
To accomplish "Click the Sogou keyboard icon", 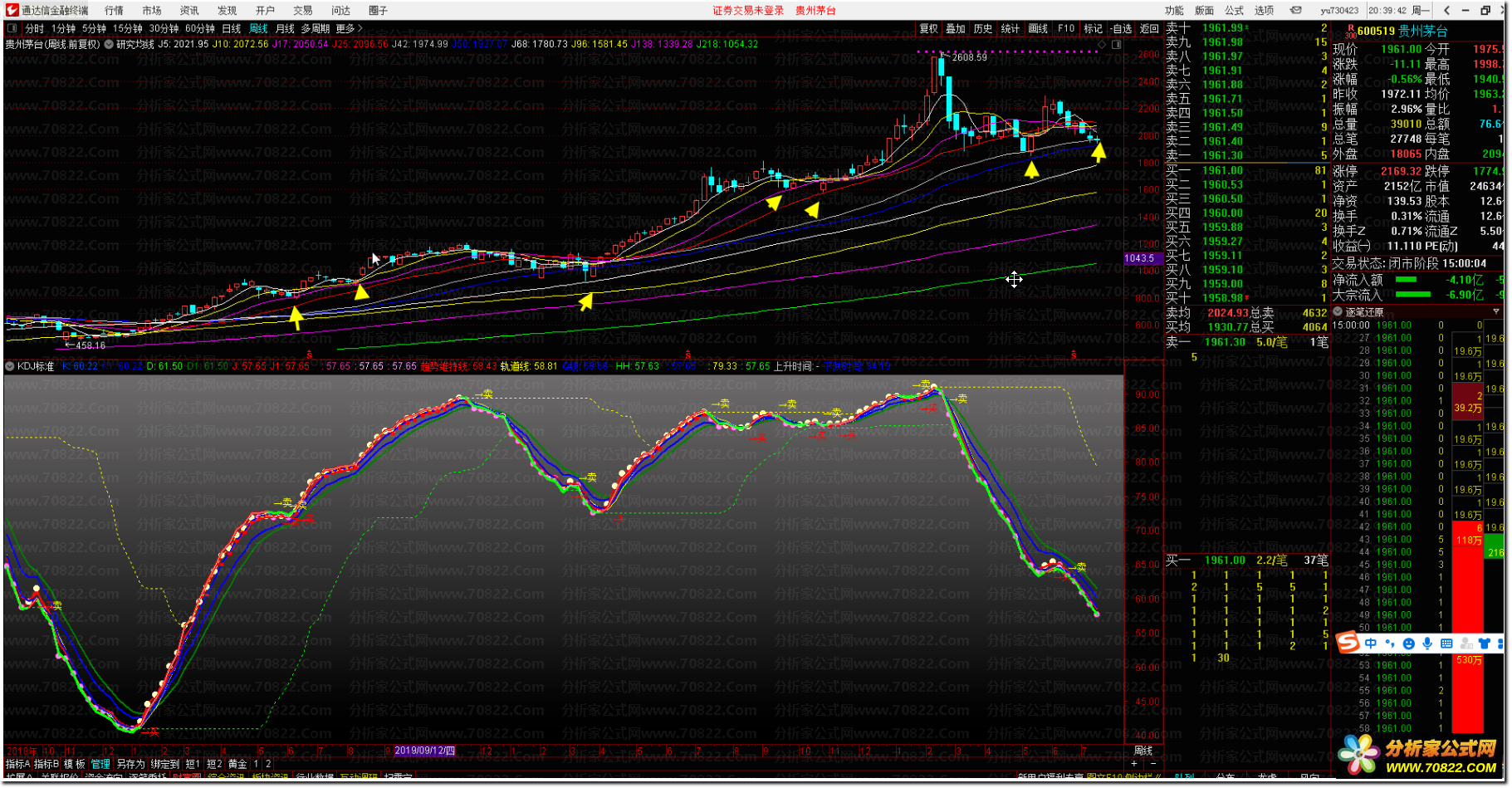I will click(x=1446, y=644).
